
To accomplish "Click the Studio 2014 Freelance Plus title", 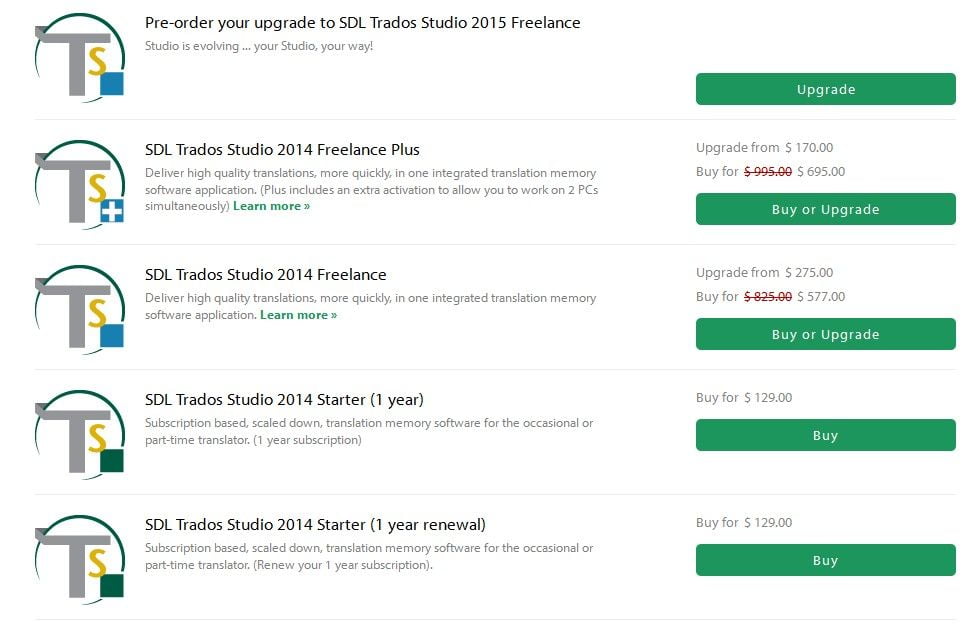I will (281, 149).
